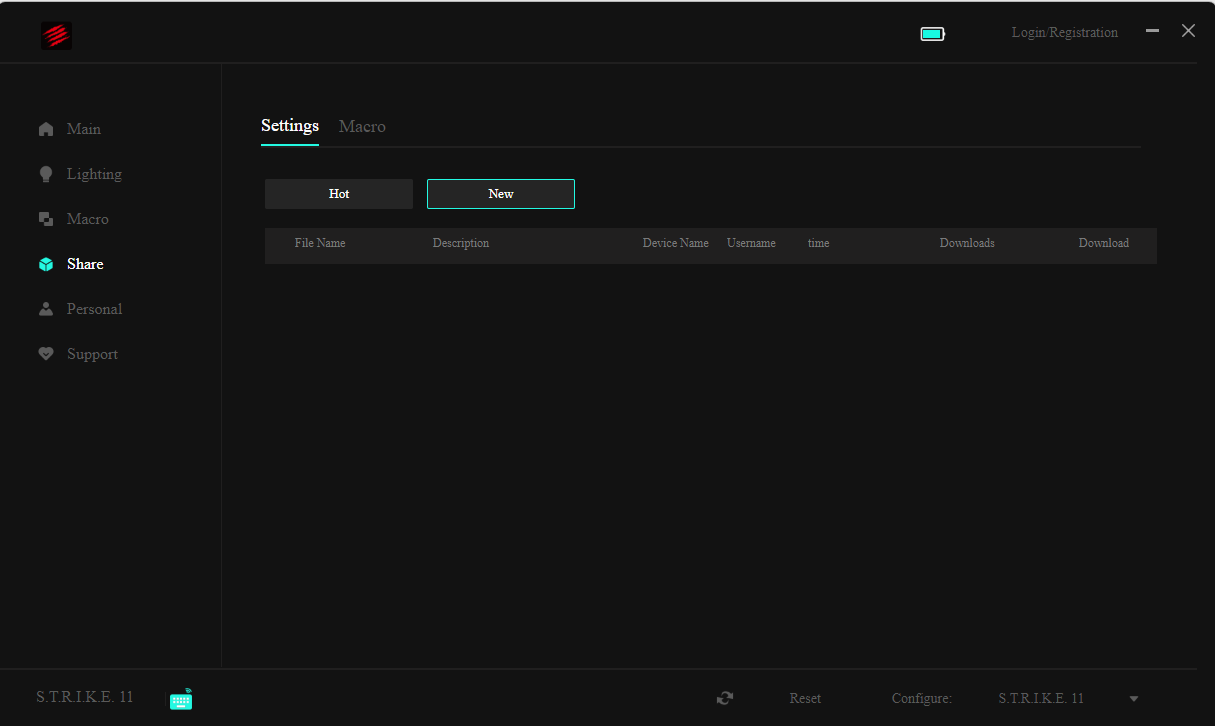
Task: Show Hot shared files
Action: (339, 194)
